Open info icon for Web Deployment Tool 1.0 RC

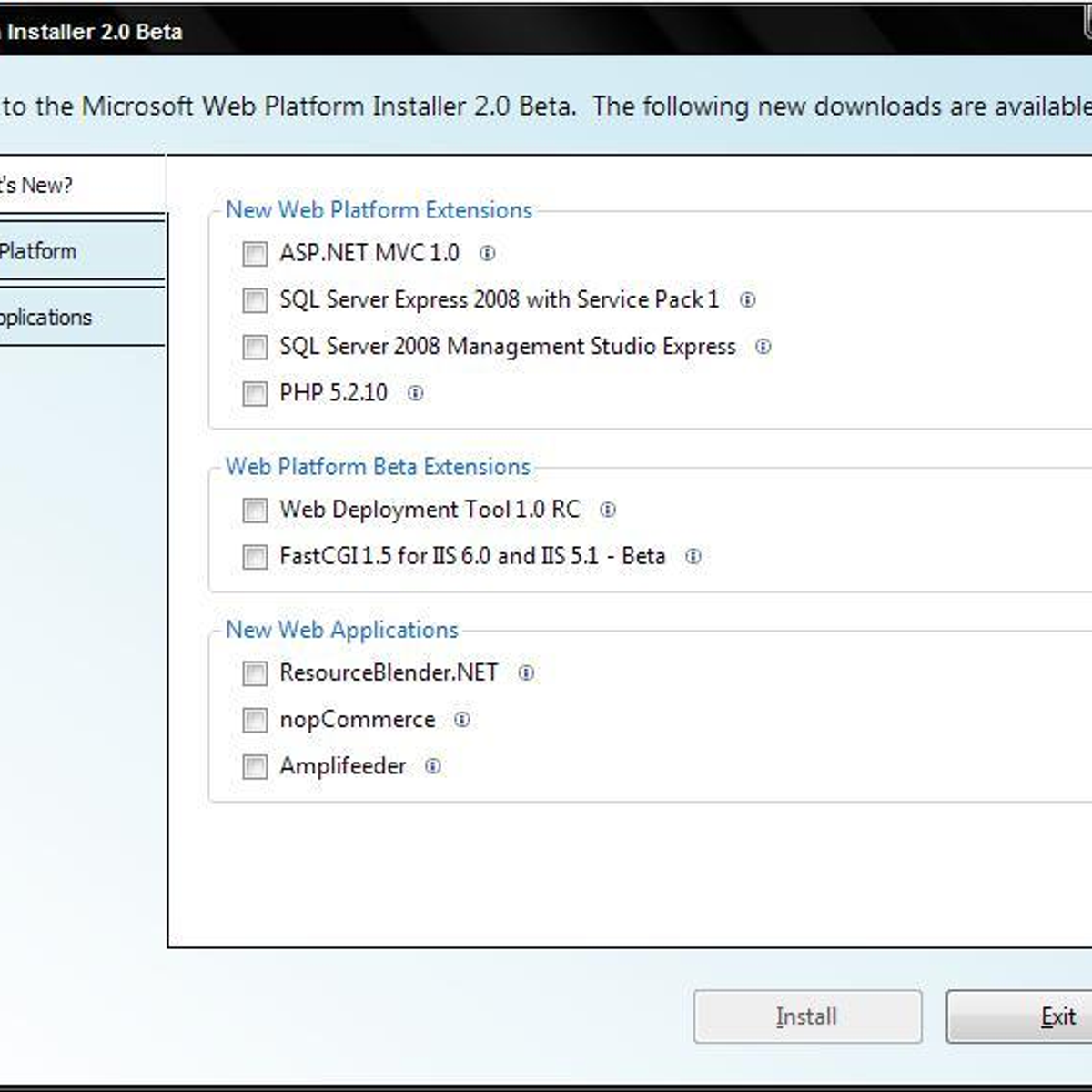(x=608, y=510)
